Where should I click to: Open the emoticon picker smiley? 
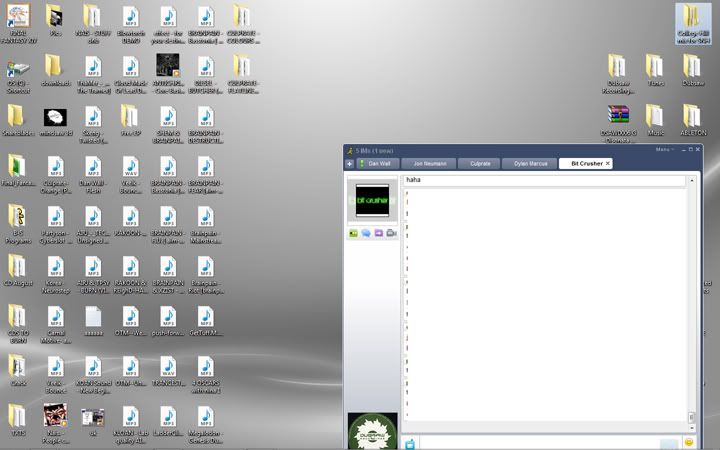688,442
